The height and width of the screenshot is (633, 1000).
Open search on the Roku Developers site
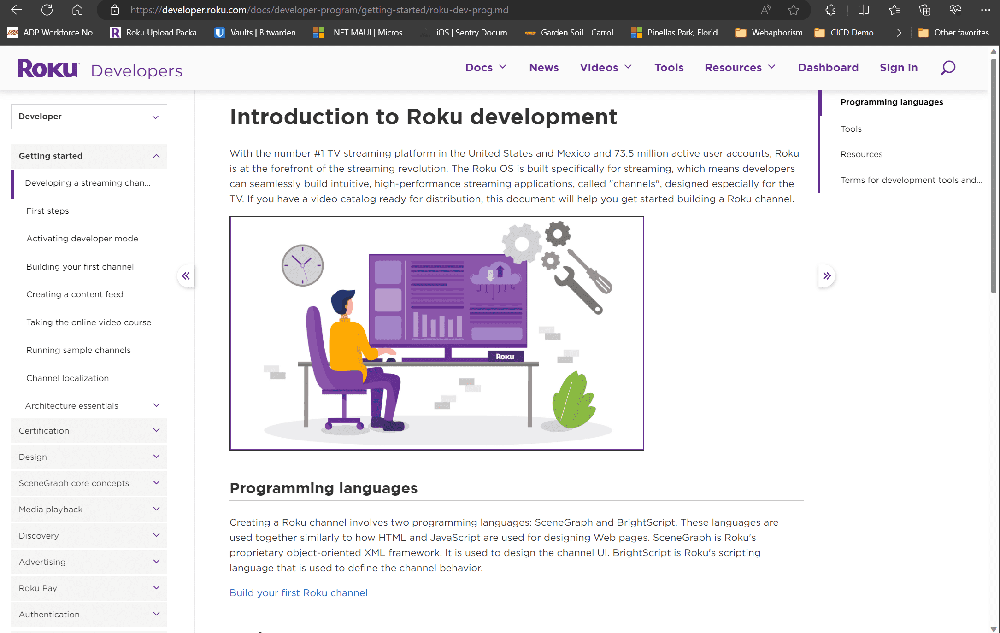(947, 67)
